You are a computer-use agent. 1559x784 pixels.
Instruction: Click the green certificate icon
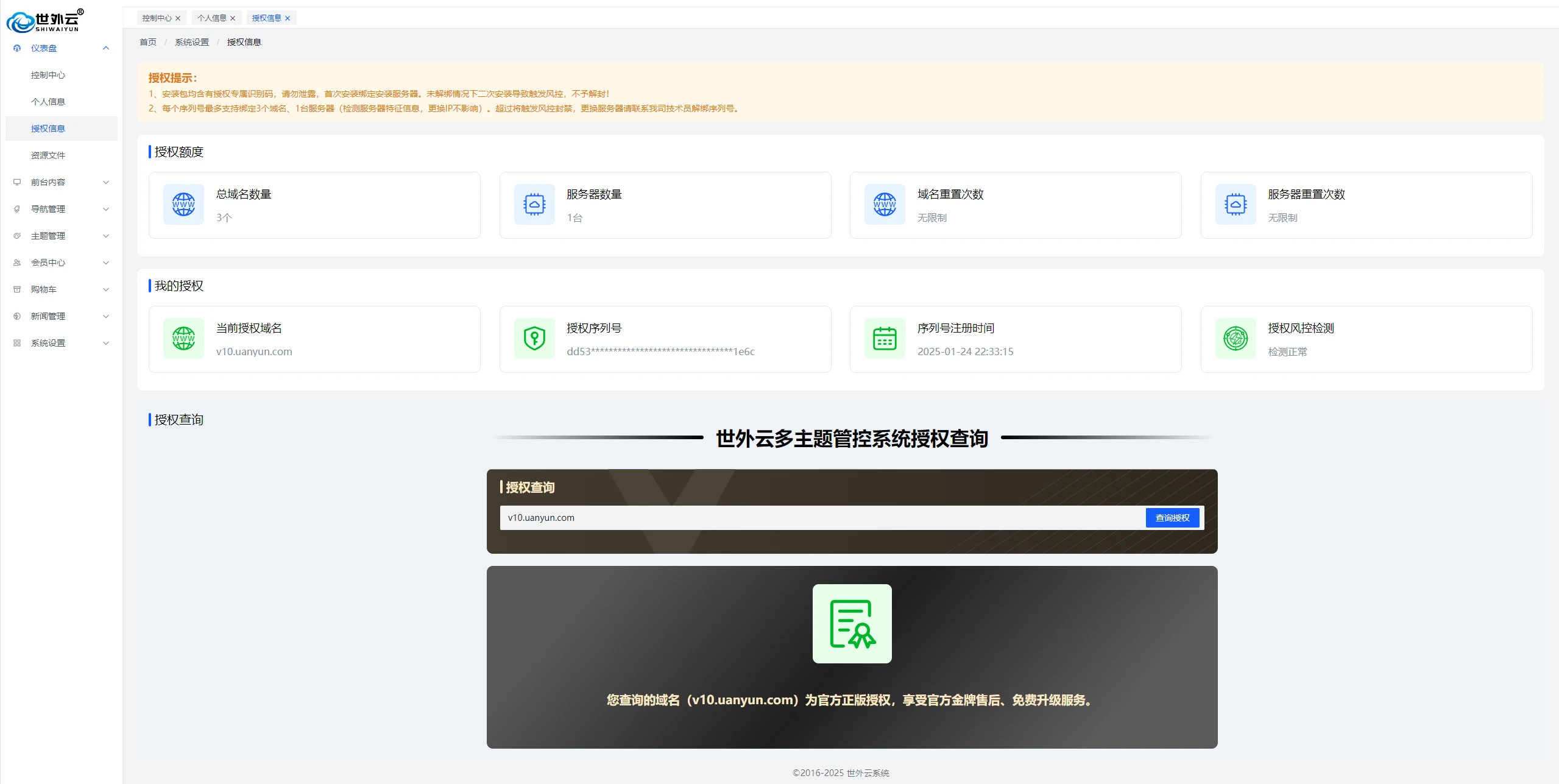(x=852, y=624)
